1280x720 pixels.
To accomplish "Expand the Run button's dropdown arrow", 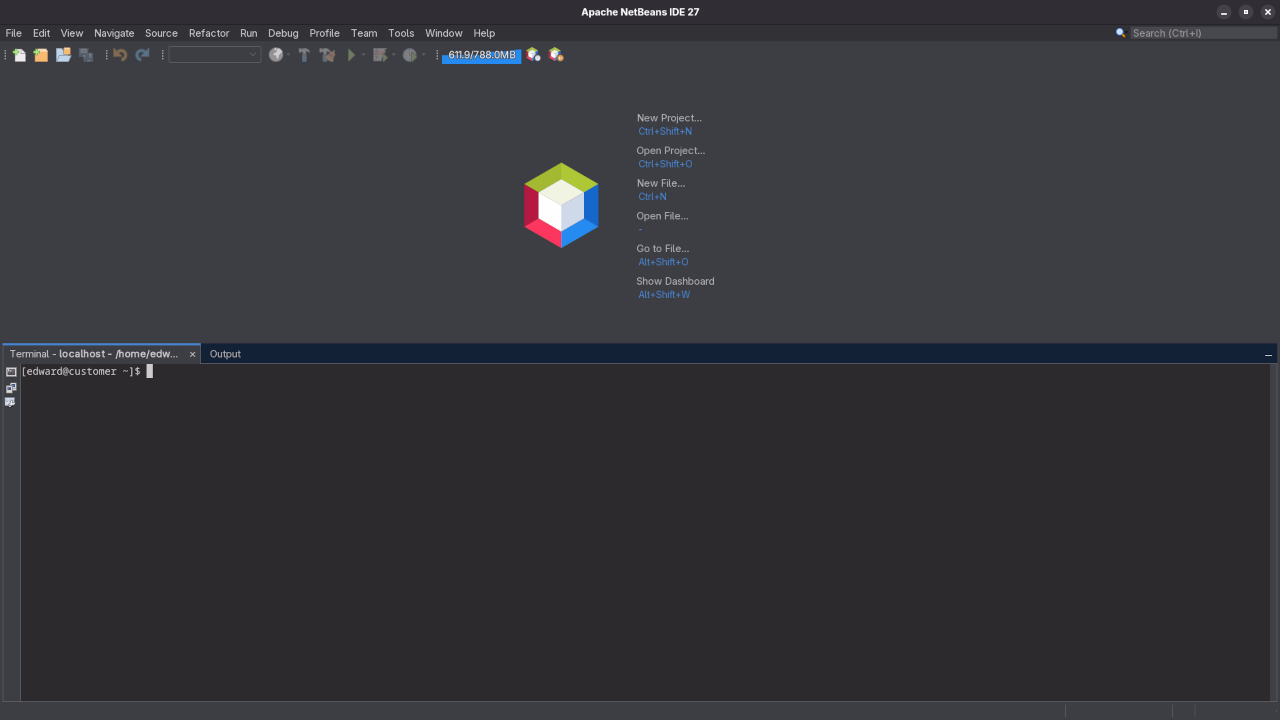I will 362,55.
